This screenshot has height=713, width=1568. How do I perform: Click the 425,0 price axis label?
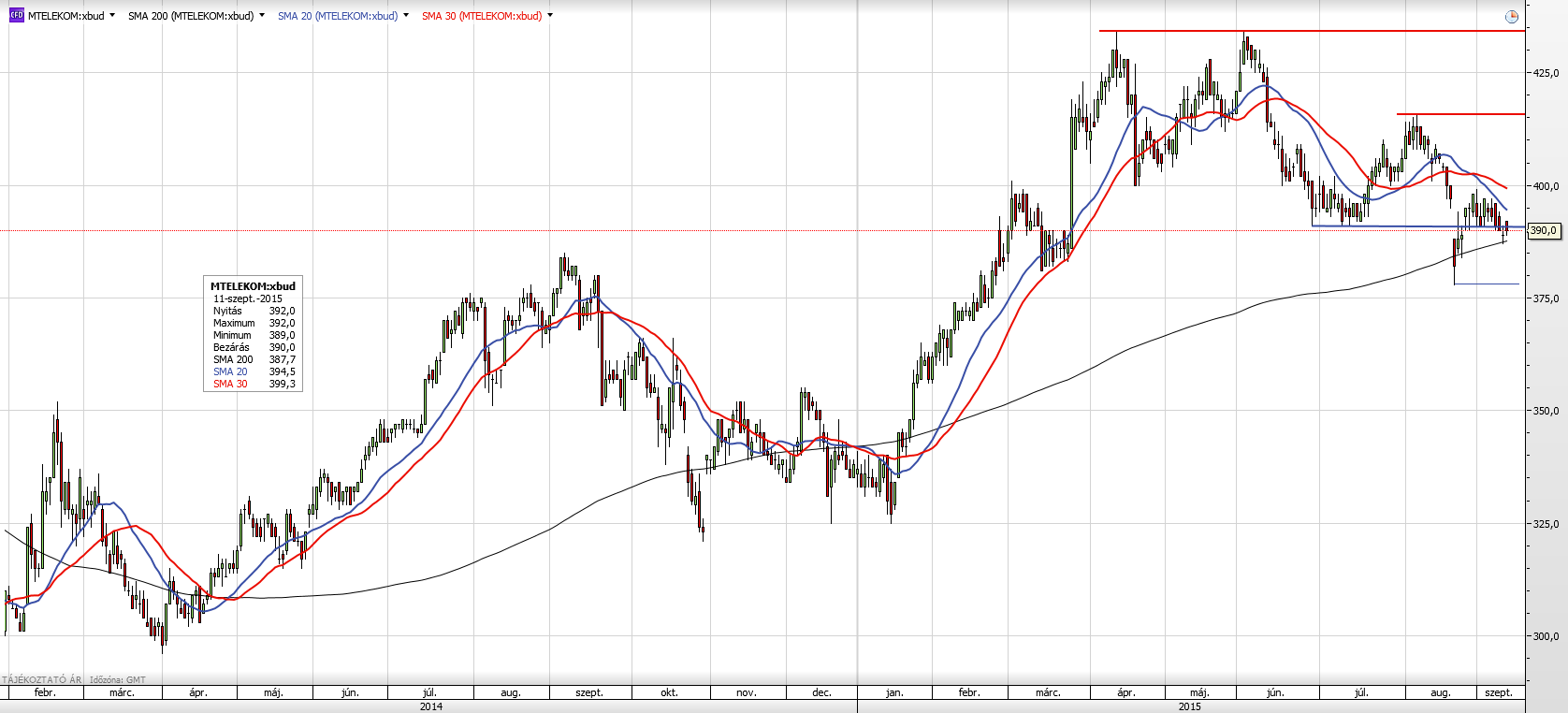[x=1546, y=73]
